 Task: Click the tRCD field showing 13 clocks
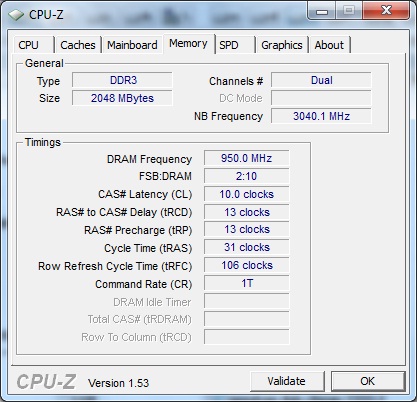[247, 212]
